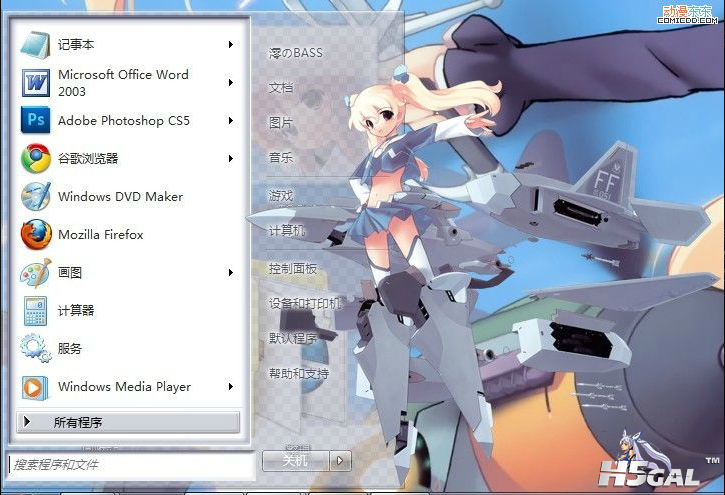Select the Adobe Photoshop CS5 label
The height and width of the screenshot is (495, 725).
(124, 121)
